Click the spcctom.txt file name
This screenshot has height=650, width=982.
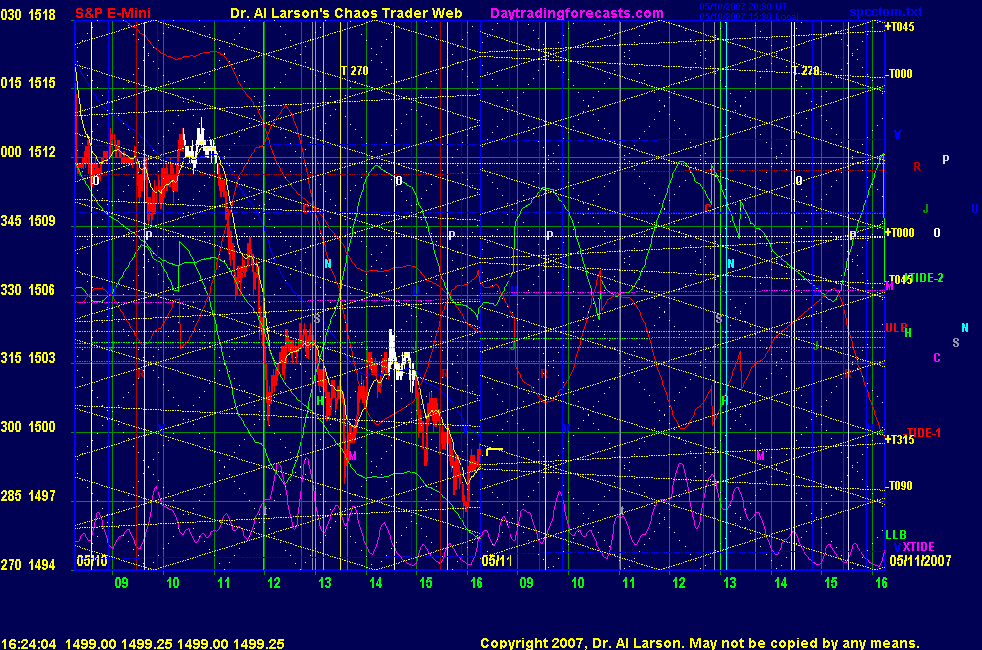886,11
